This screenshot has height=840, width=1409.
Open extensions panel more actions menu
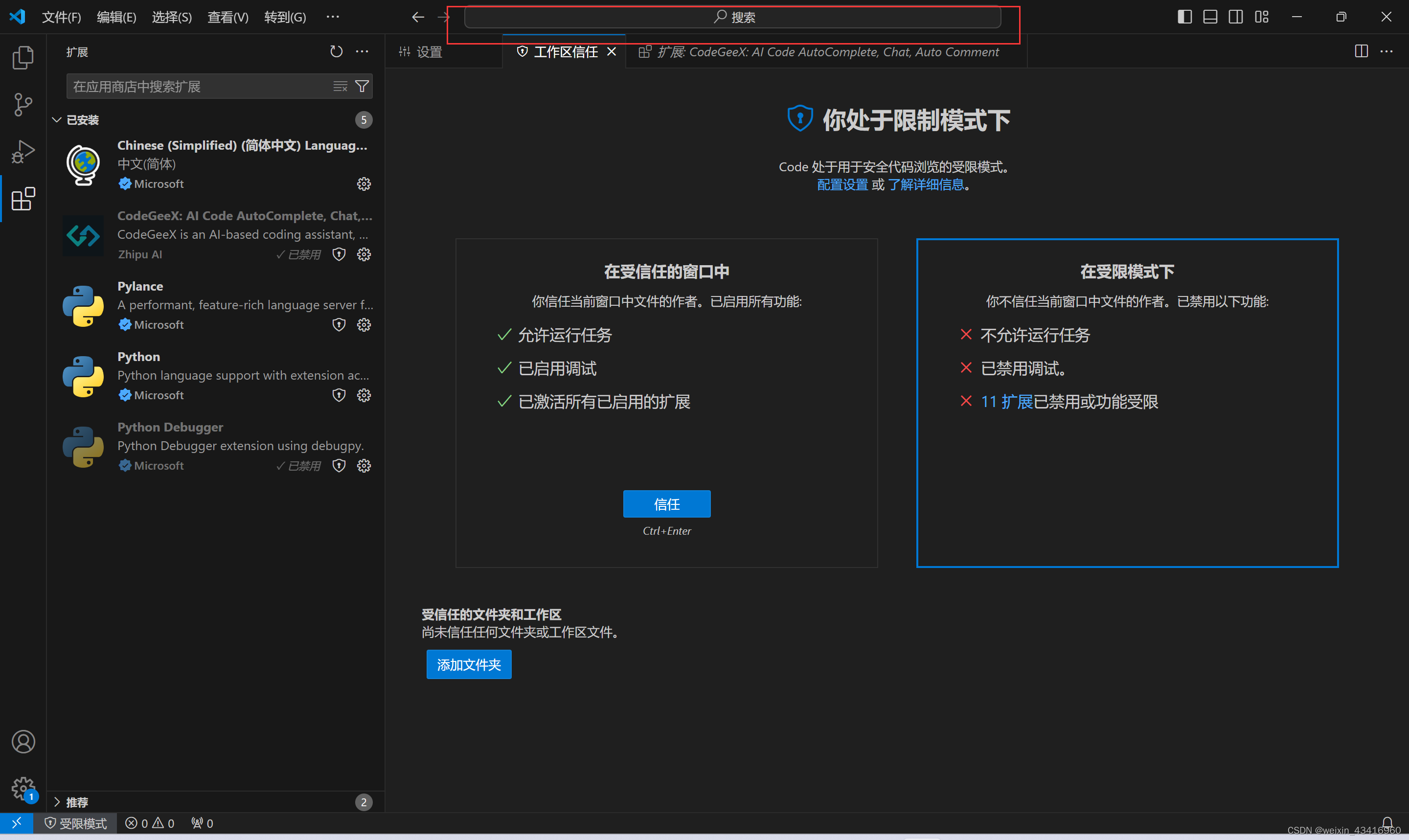[362, 51]
